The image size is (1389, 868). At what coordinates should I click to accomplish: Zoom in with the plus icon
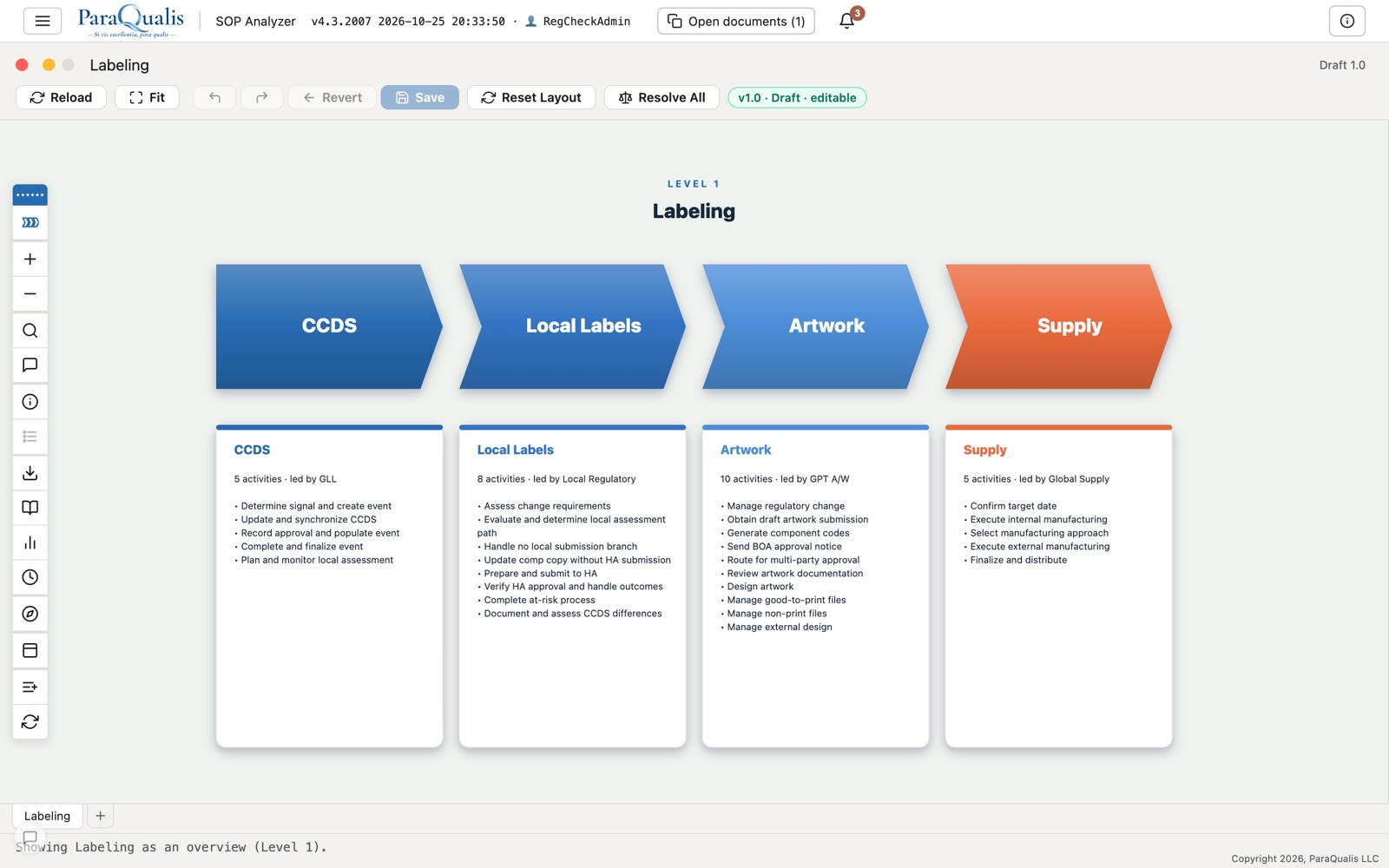(30, 259)
